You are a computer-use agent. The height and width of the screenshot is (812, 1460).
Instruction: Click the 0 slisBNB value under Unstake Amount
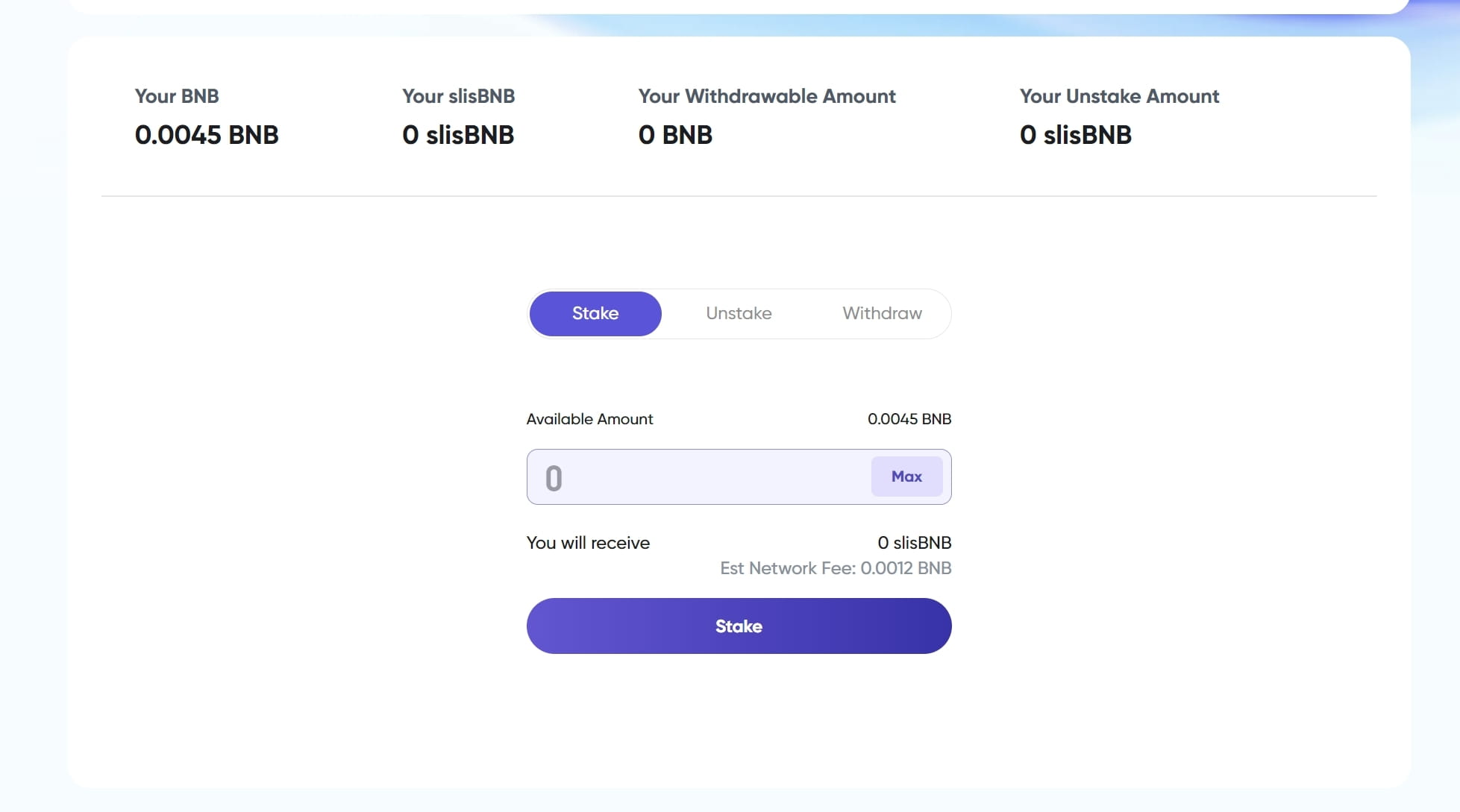pos(1075,135)
